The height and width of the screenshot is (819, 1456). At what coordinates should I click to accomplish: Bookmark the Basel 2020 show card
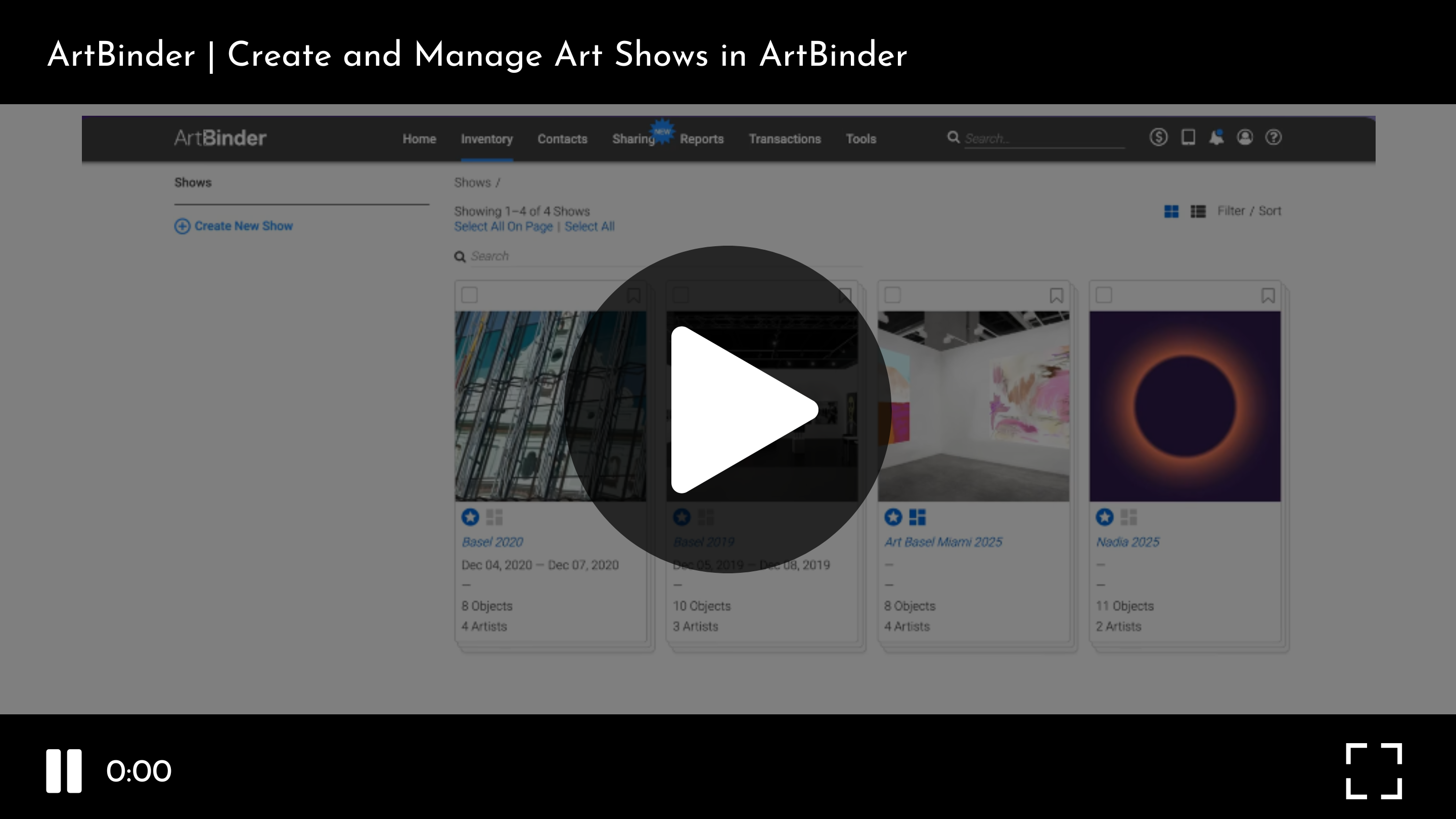click(x=633, y=295)
